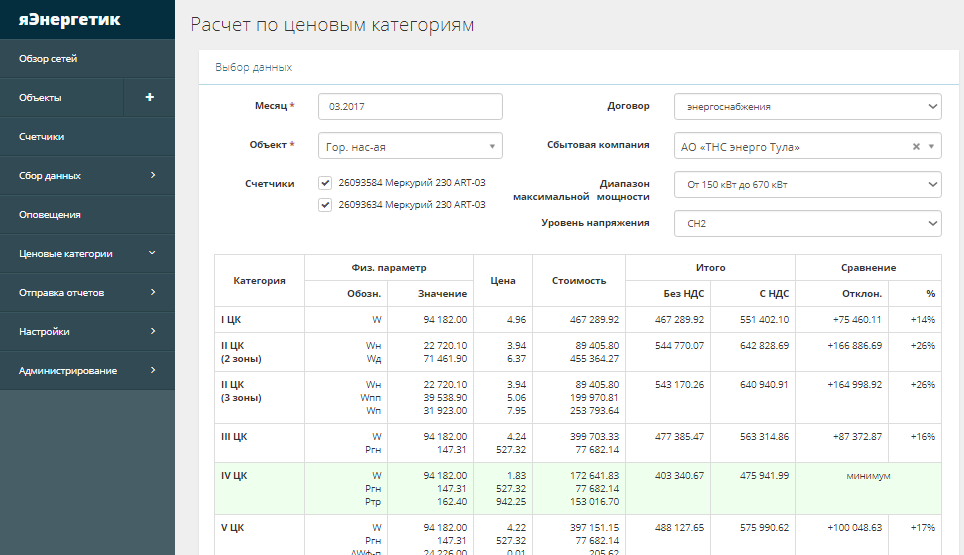Click the минимум label in IV ЦК row

point(868,476)
